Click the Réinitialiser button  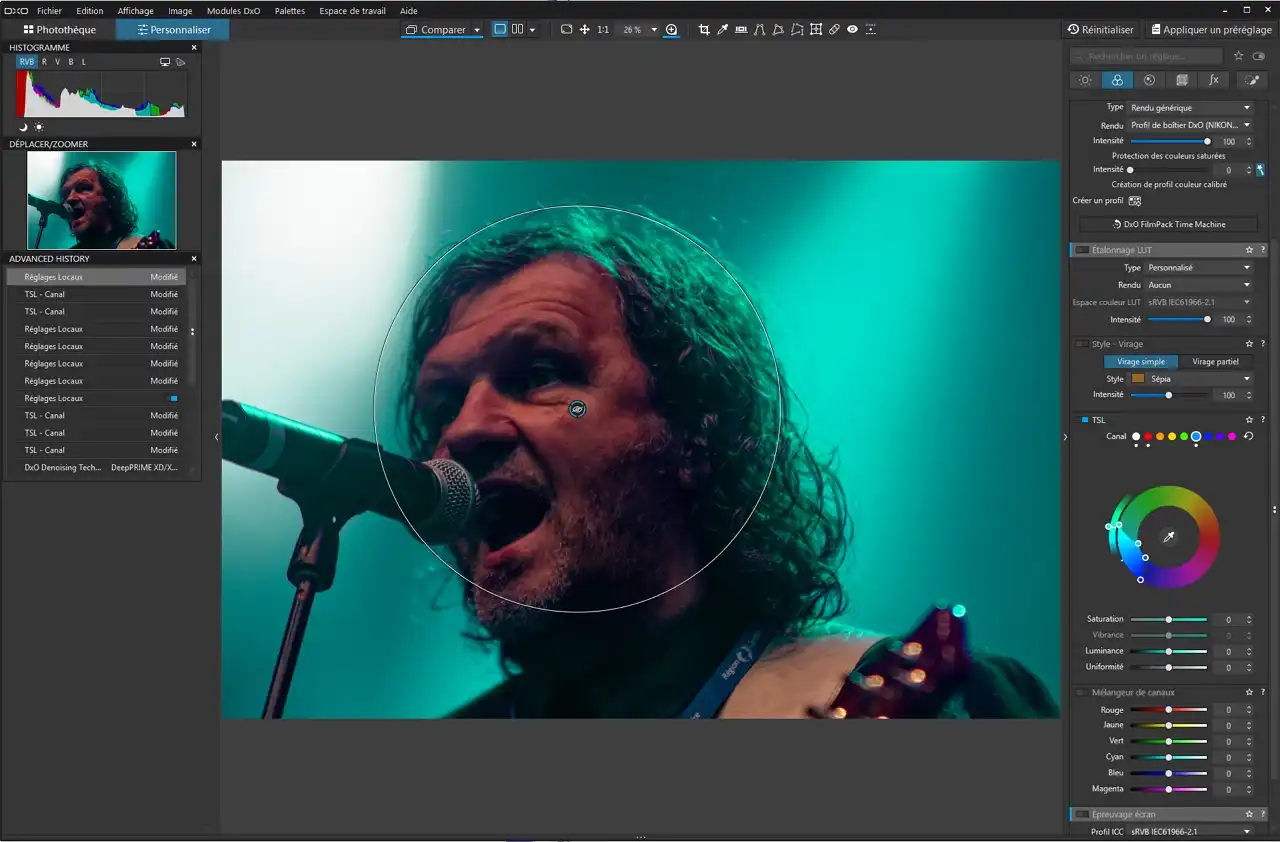[1100, 30]
